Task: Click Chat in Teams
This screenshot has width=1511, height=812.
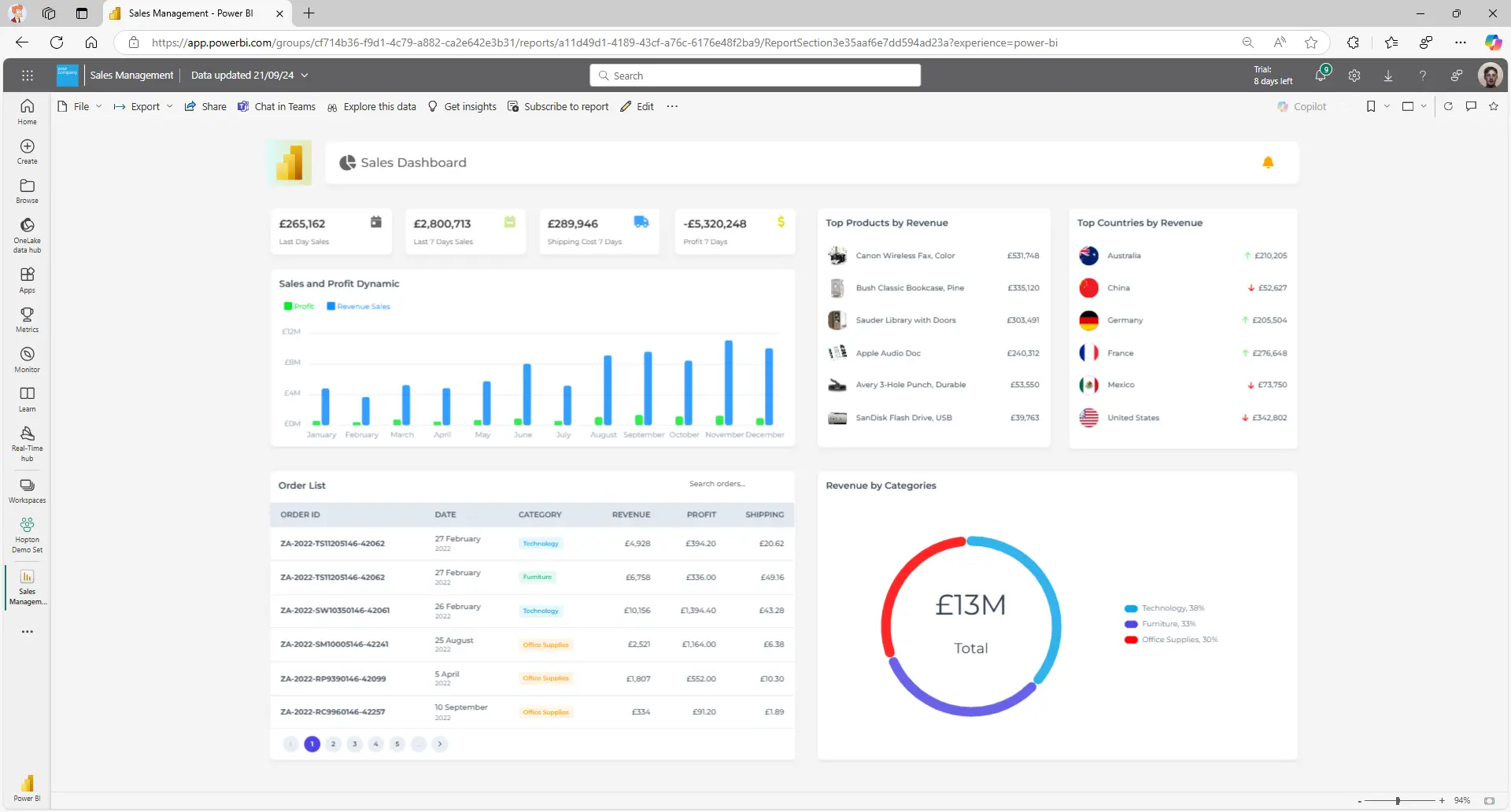Action: (276, 106)
